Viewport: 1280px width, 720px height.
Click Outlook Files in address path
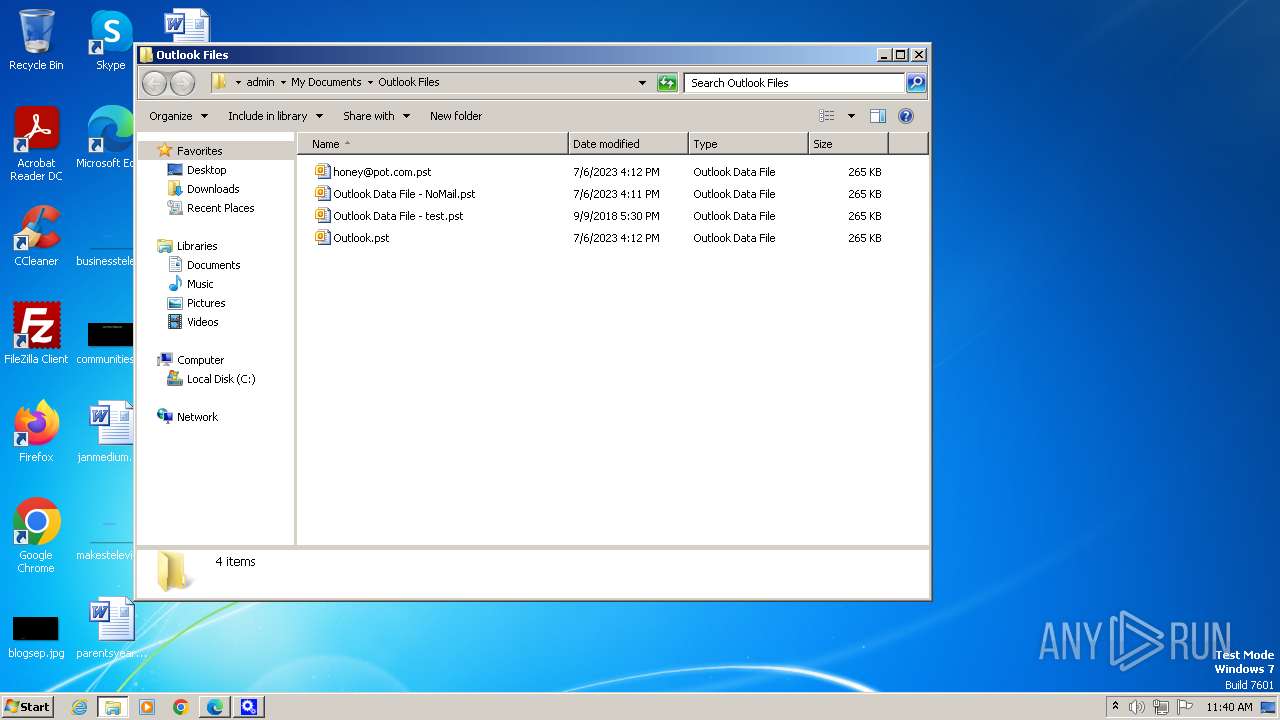[x=408, y=83]
